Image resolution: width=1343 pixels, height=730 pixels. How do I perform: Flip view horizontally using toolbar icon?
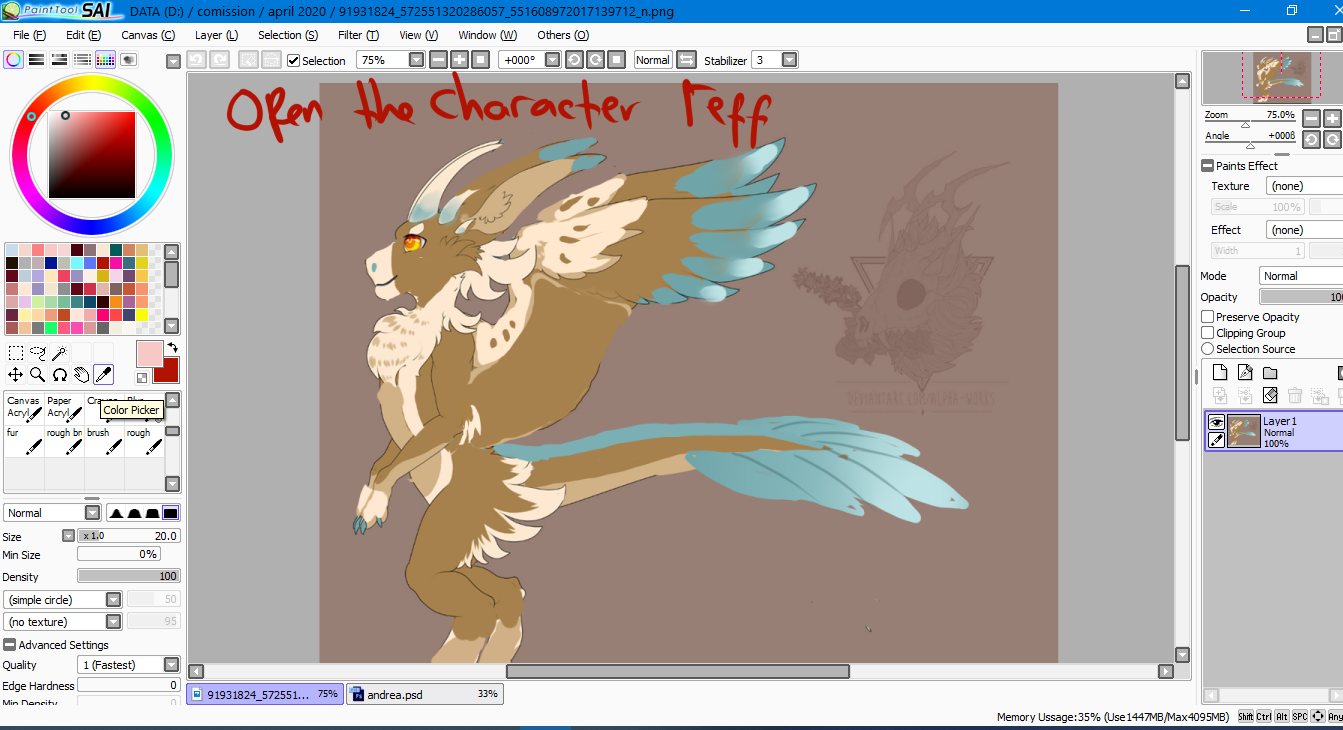coord(686,60)
